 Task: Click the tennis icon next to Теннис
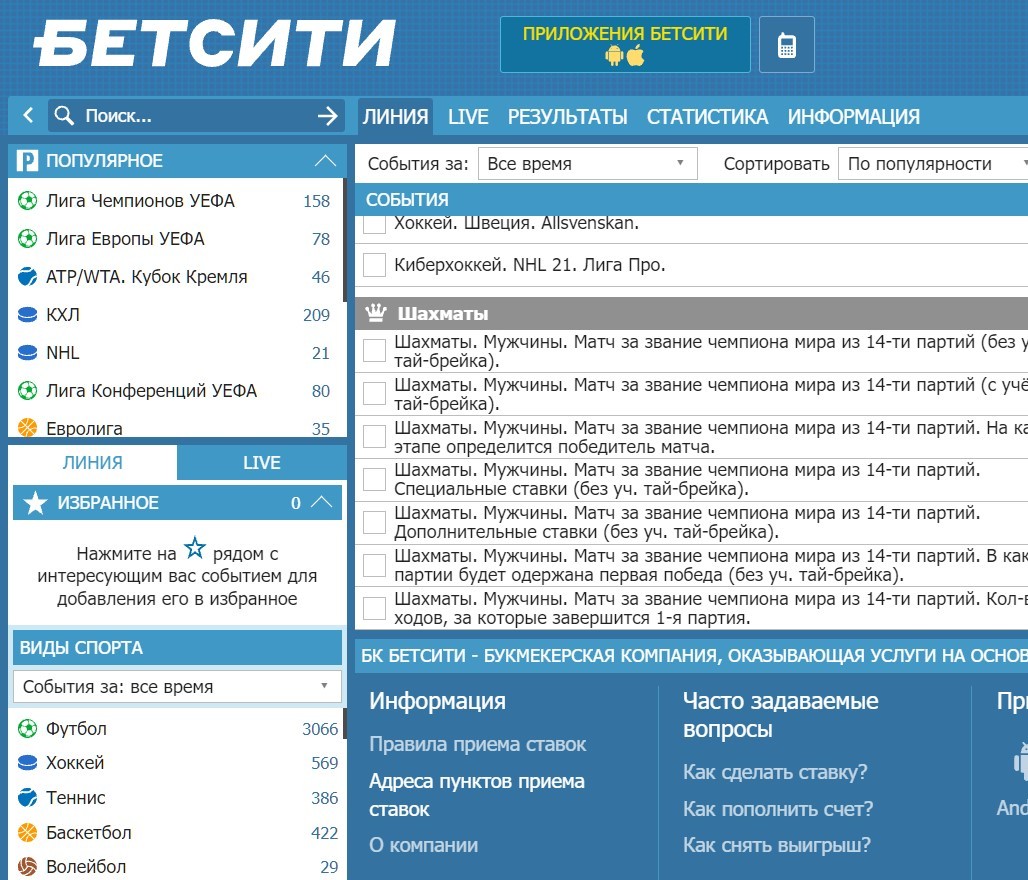pyautogui.click(x=28, y=797)
